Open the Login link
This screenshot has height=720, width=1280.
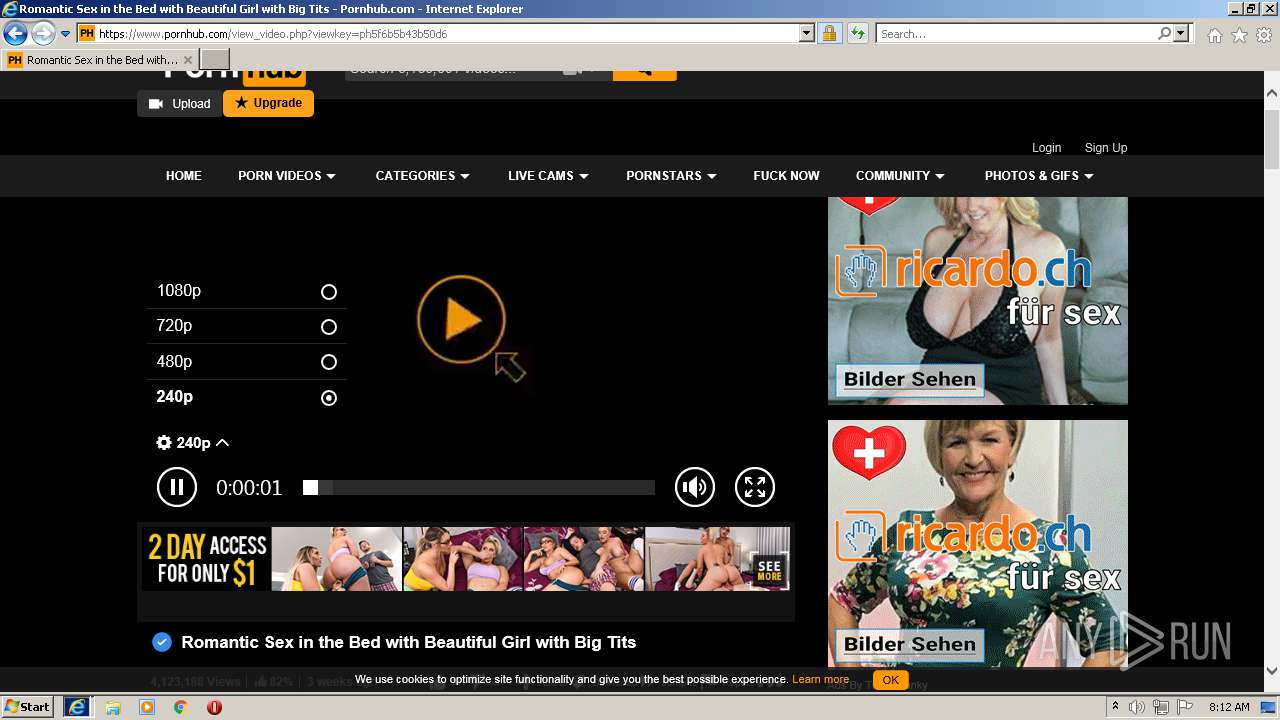[x=1046, y=147]
